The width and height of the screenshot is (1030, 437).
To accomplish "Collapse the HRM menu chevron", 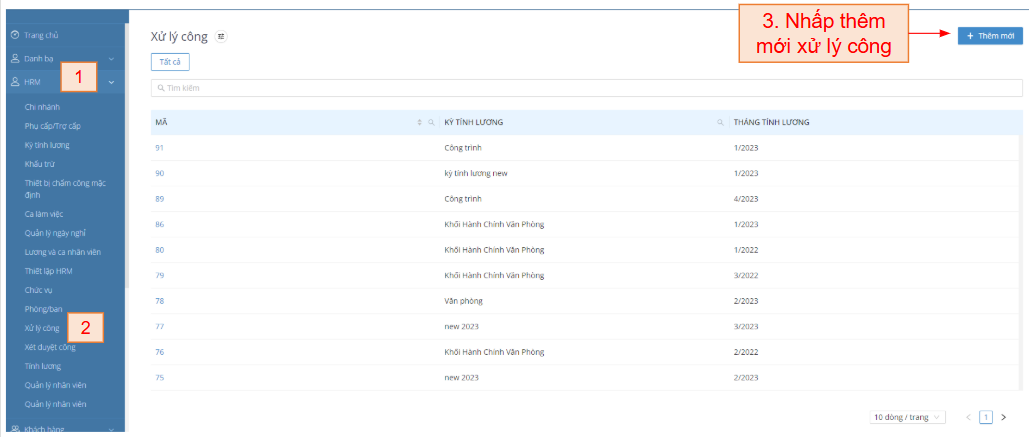I will click(111, 82).
